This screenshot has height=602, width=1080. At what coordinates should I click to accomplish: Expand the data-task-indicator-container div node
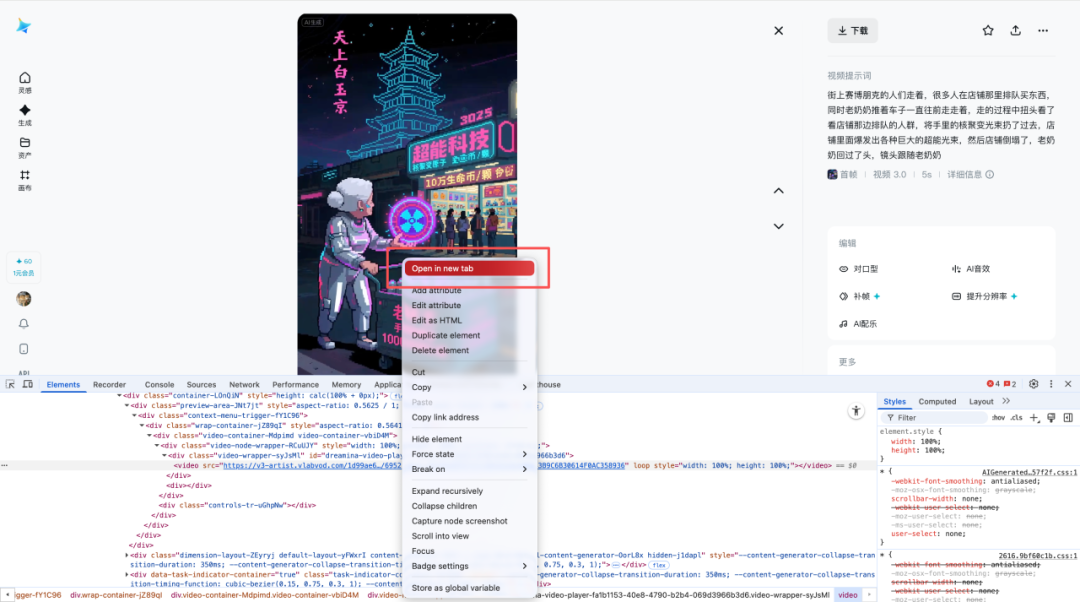(x=127, y=574)
